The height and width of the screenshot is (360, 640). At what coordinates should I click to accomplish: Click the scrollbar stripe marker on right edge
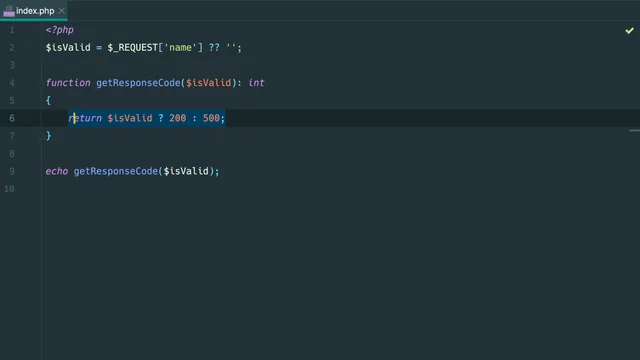[x=634, y=131]
